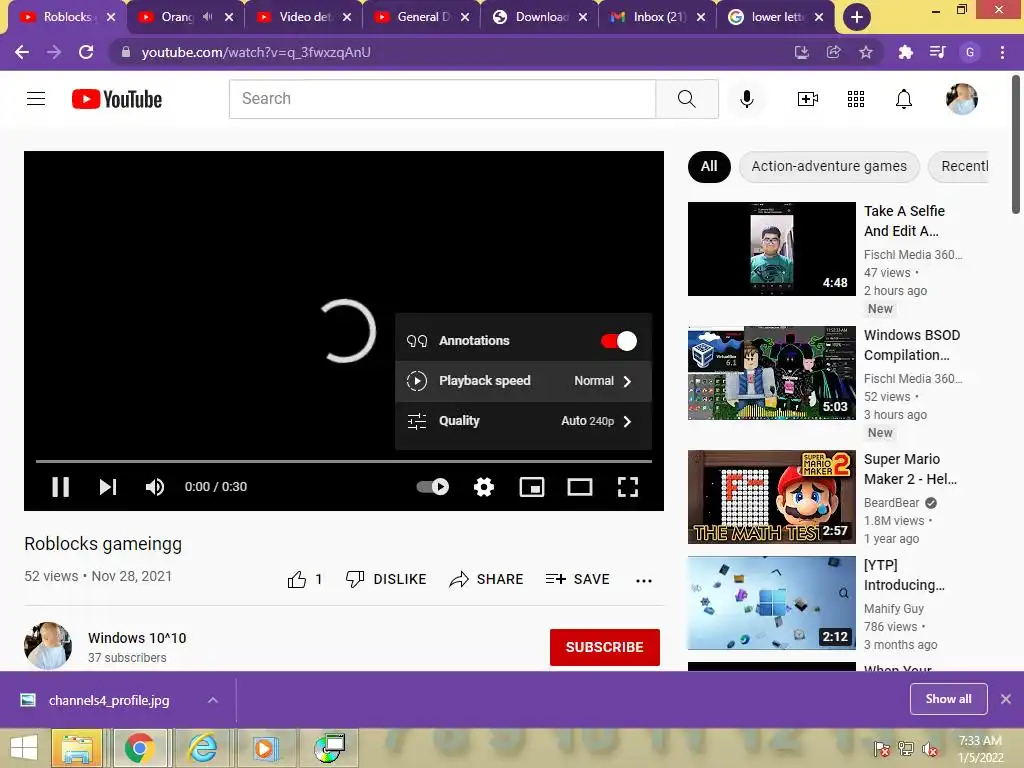Open channels4_profile.jpg downloaded file
Image resolution: width=1024 pixels, height=768 pixels.
pos(108,700)
